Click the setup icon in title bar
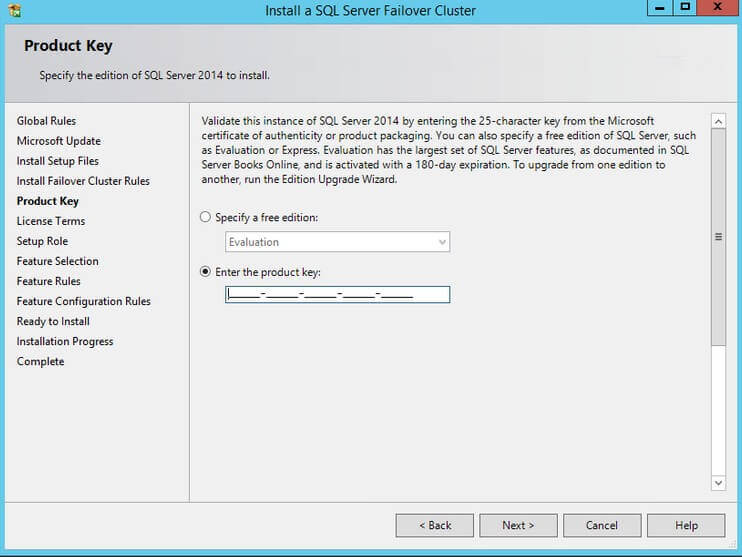 point(13,11)
